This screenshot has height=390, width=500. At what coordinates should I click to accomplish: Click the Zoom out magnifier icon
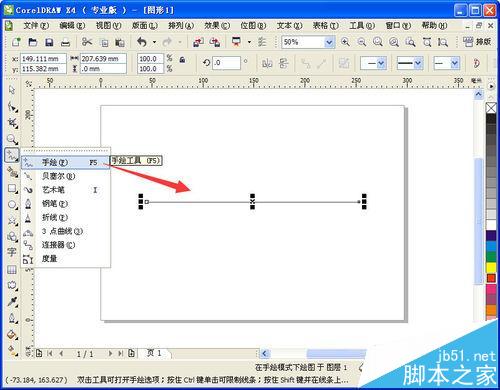[362, 42]
